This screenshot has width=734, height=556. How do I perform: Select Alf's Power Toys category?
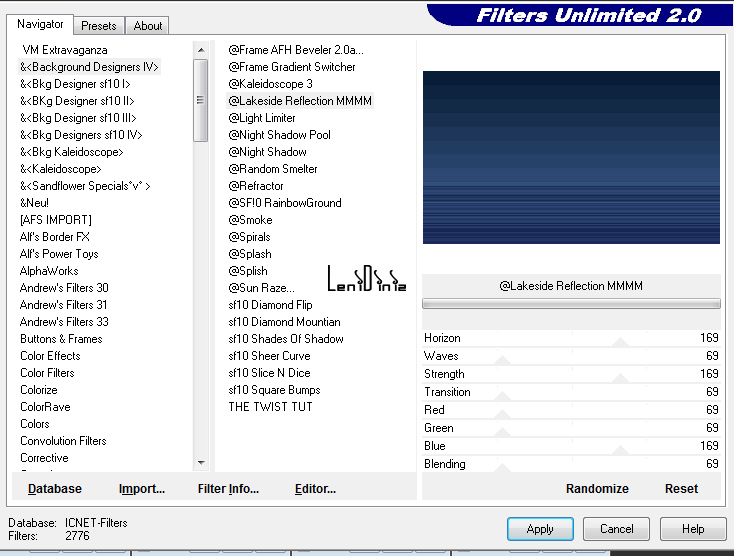(x=59, y=254)
